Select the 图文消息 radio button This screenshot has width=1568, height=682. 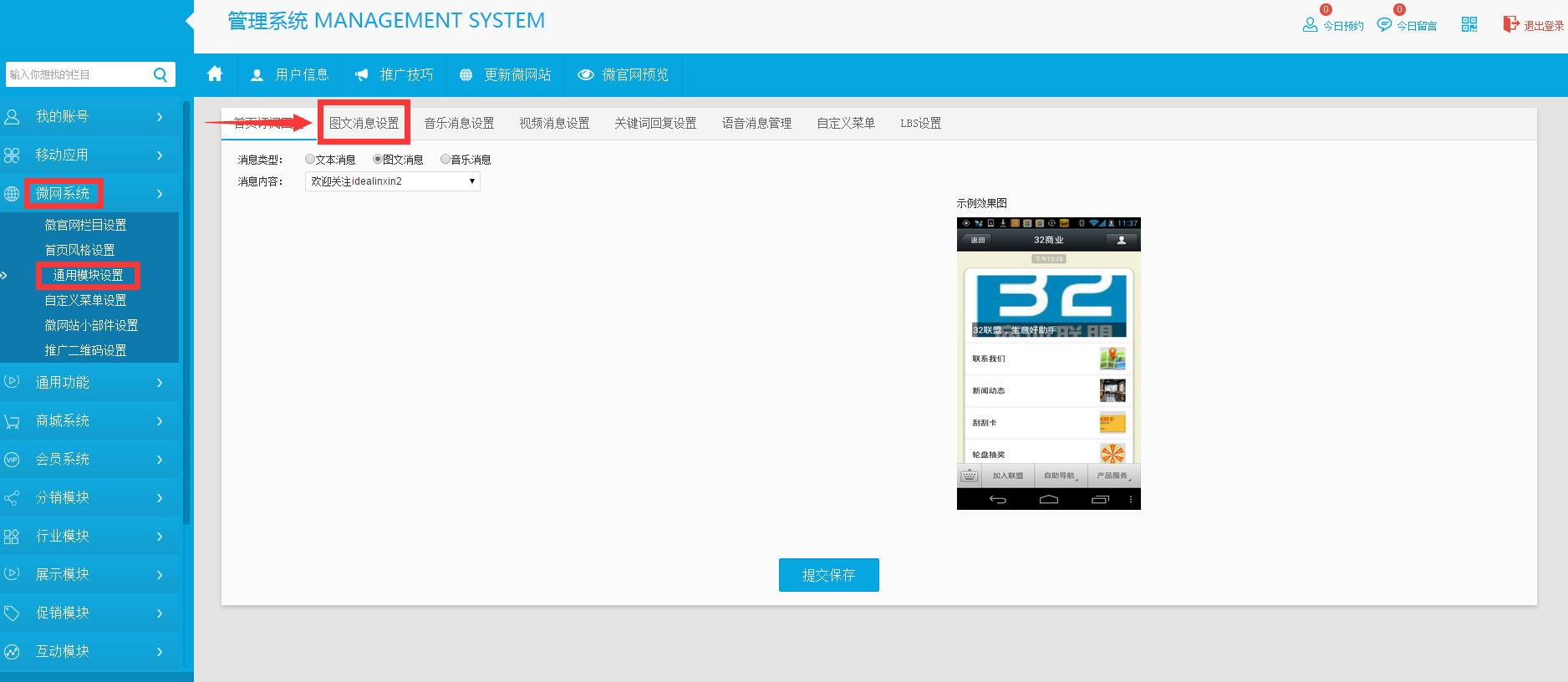[x=378, y=159]
